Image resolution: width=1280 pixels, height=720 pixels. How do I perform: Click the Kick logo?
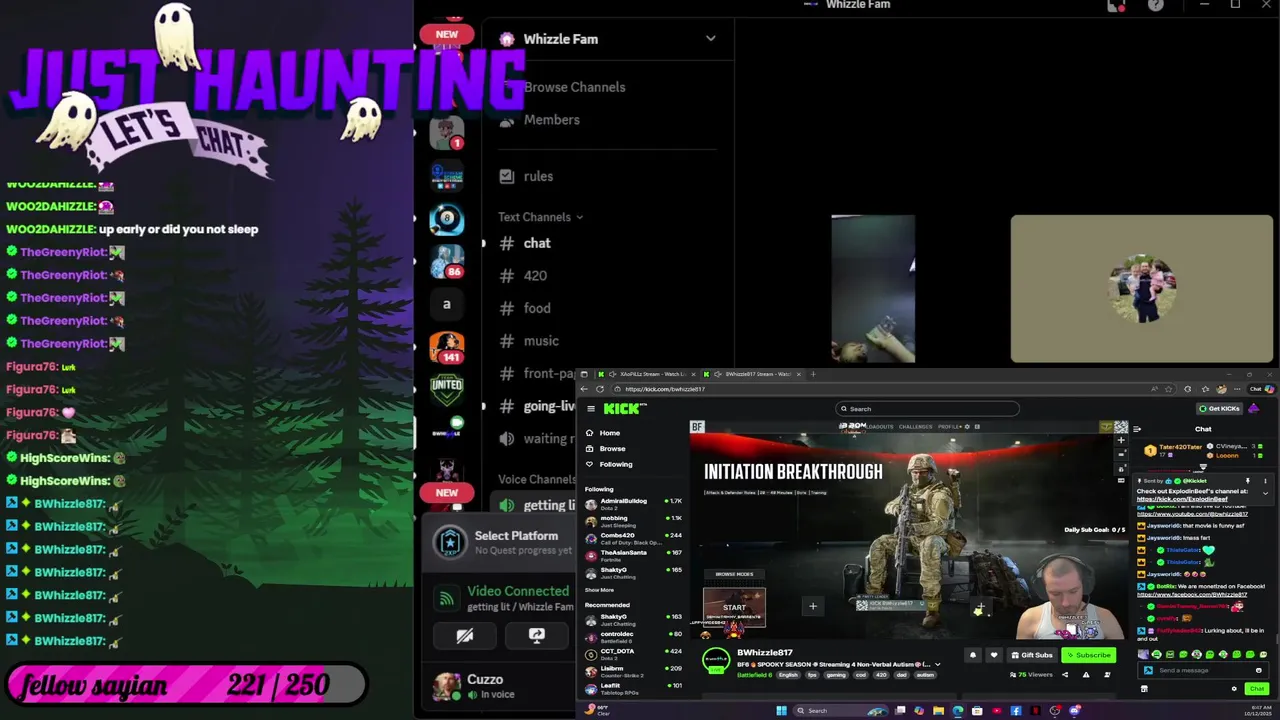pos(624,408)
